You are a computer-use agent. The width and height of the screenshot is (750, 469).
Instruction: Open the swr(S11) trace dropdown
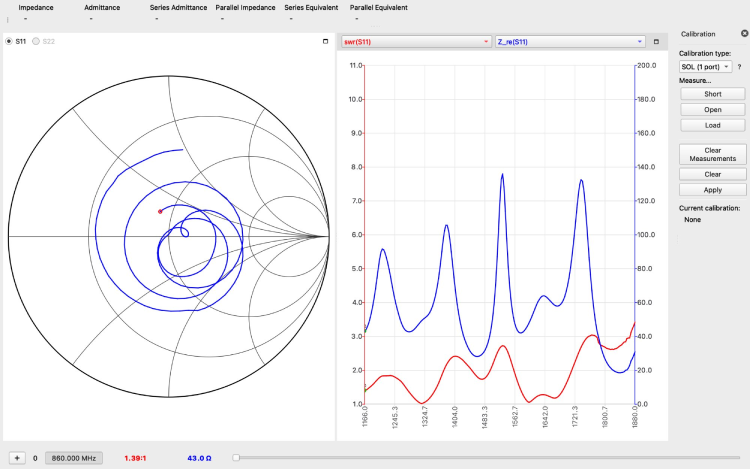coord(416,42)
